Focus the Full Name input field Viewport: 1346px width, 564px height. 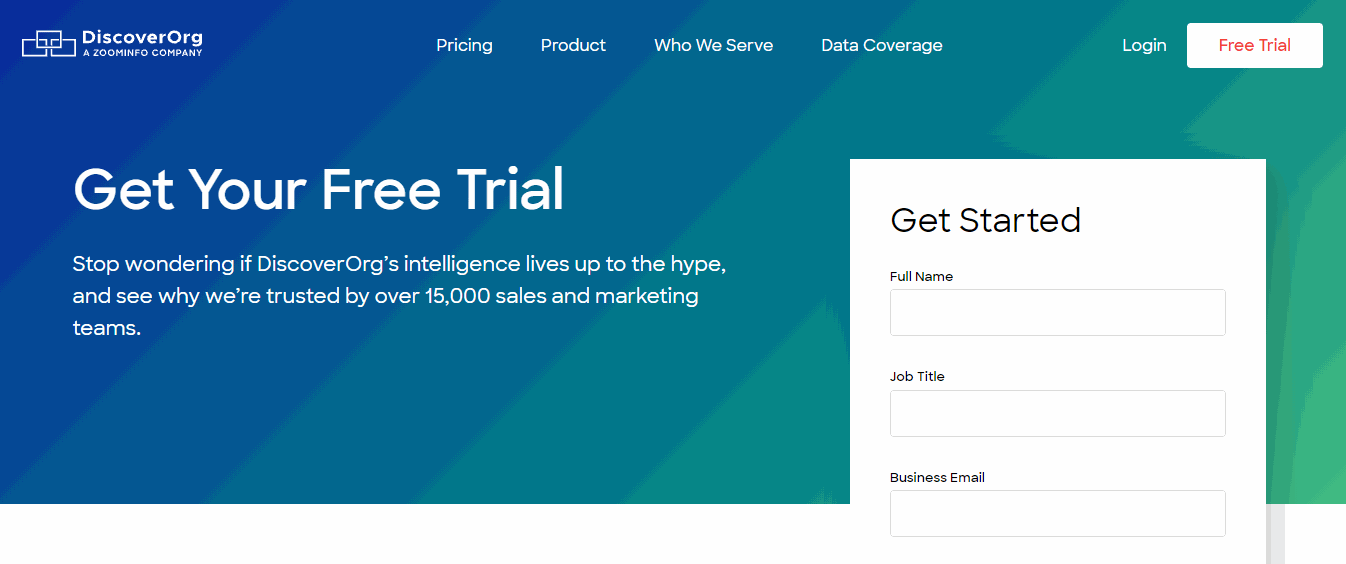(1057, 312)
